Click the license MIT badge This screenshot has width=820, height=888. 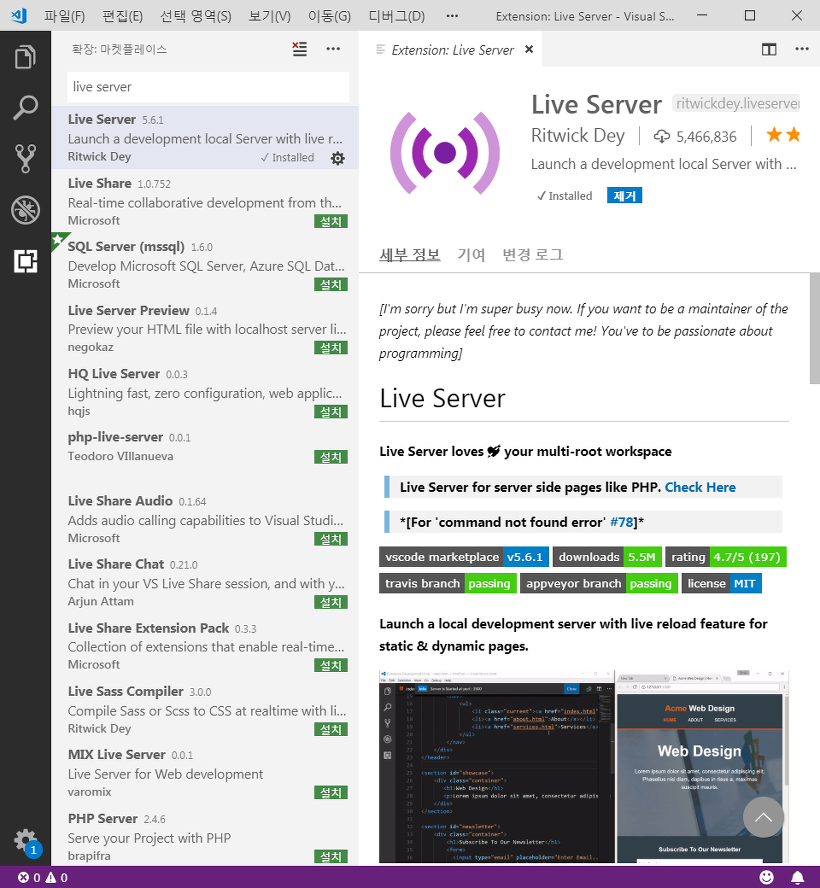[x=721, y=583]
